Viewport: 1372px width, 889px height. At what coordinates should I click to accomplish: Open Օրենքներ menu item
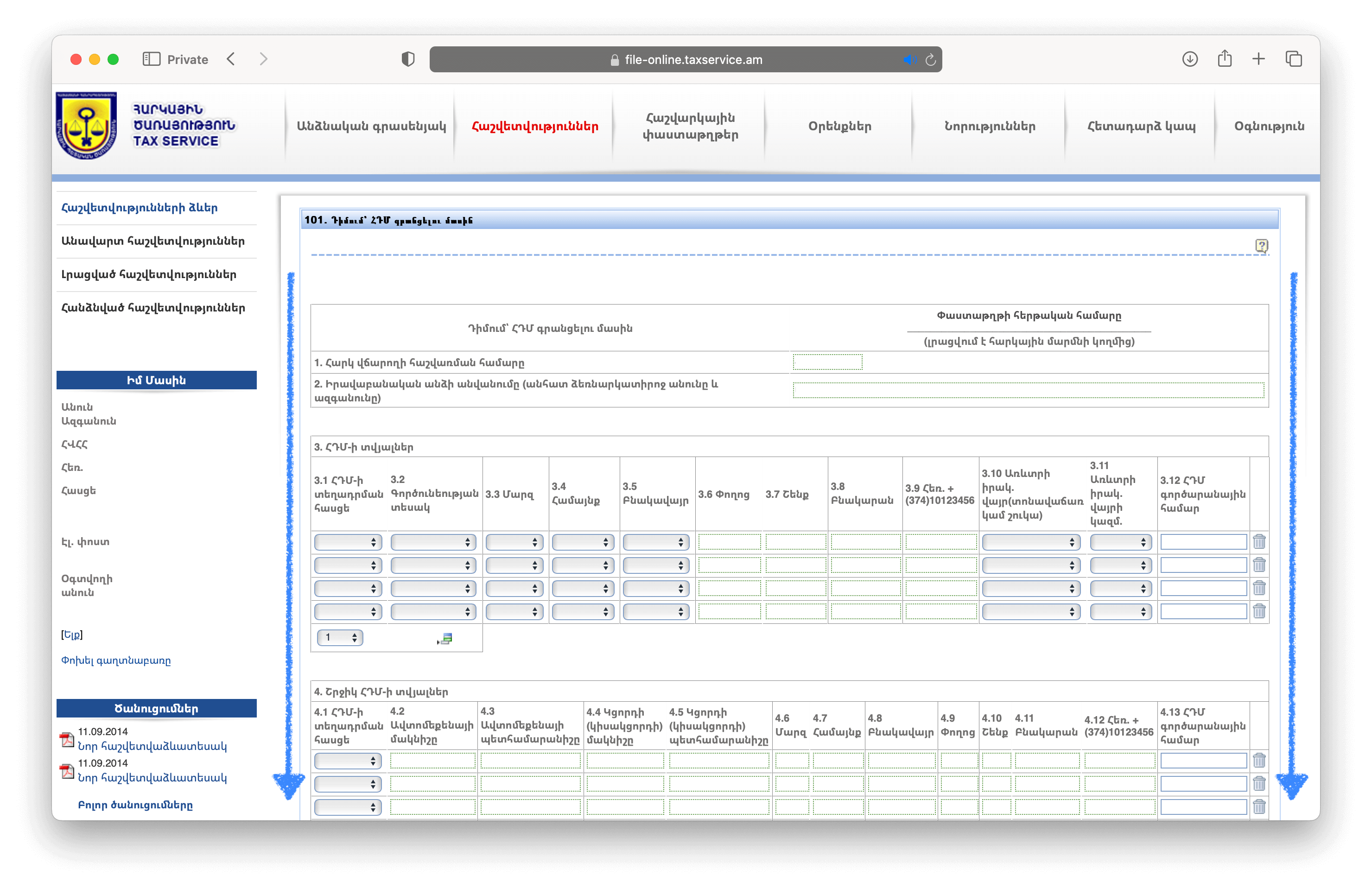839,126
